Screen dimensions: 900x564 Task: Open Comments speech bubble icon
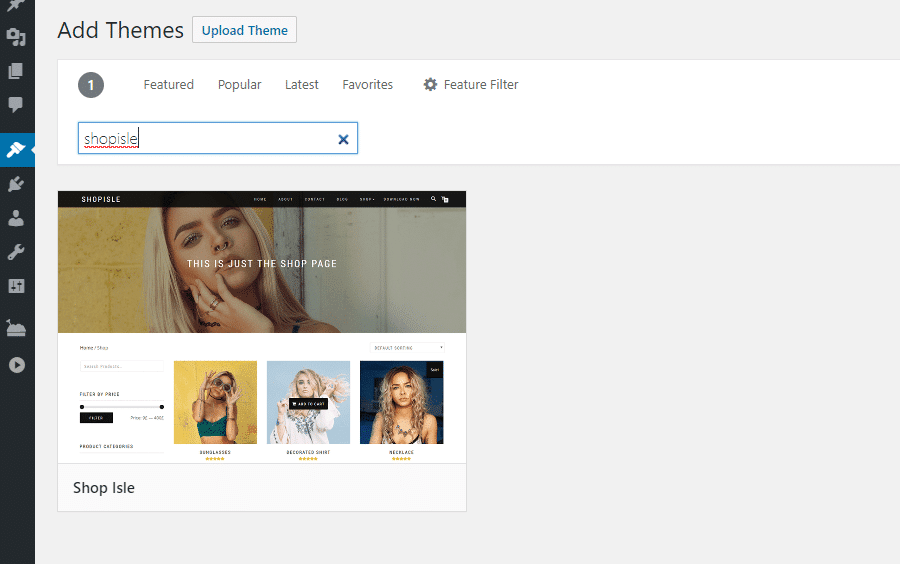tap(16, 104)
